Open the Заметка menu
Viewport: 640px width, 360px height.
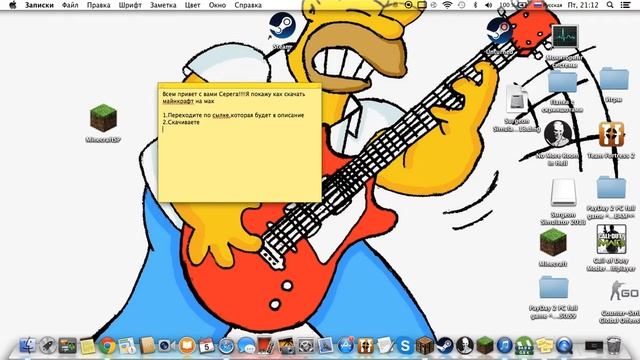coord(163,5)
